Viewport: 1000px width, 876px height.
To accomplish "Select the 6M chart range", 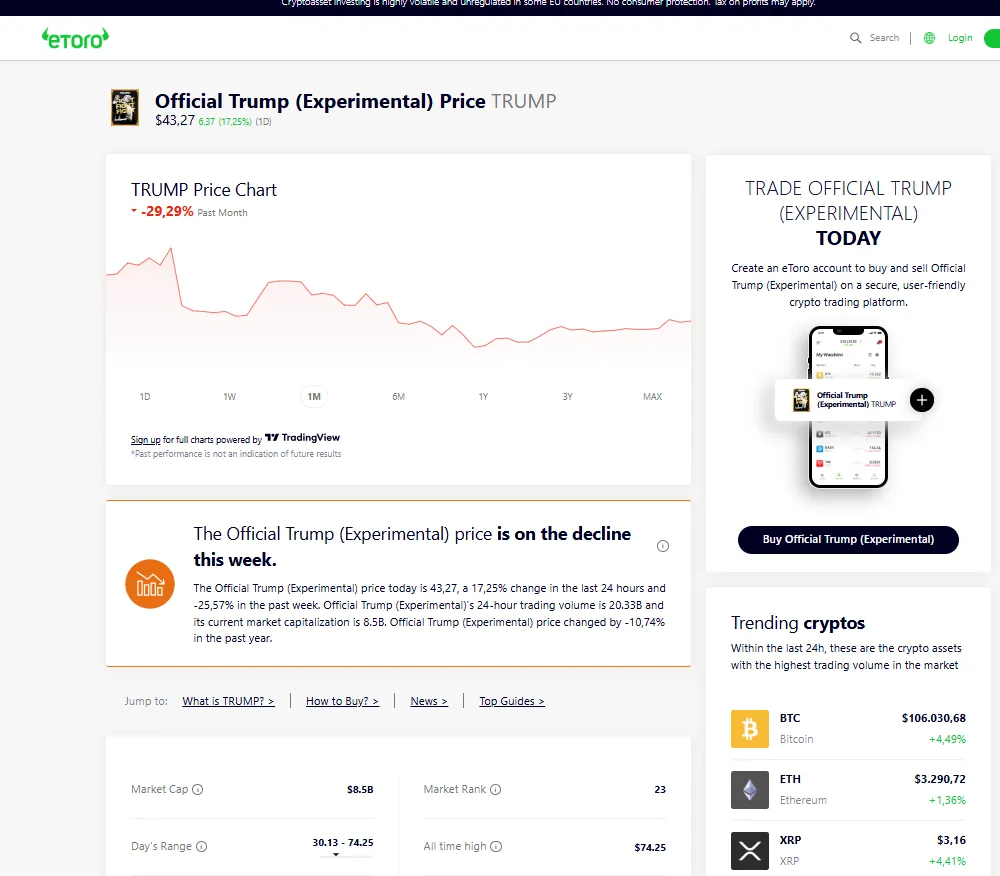I will [399, 397].
